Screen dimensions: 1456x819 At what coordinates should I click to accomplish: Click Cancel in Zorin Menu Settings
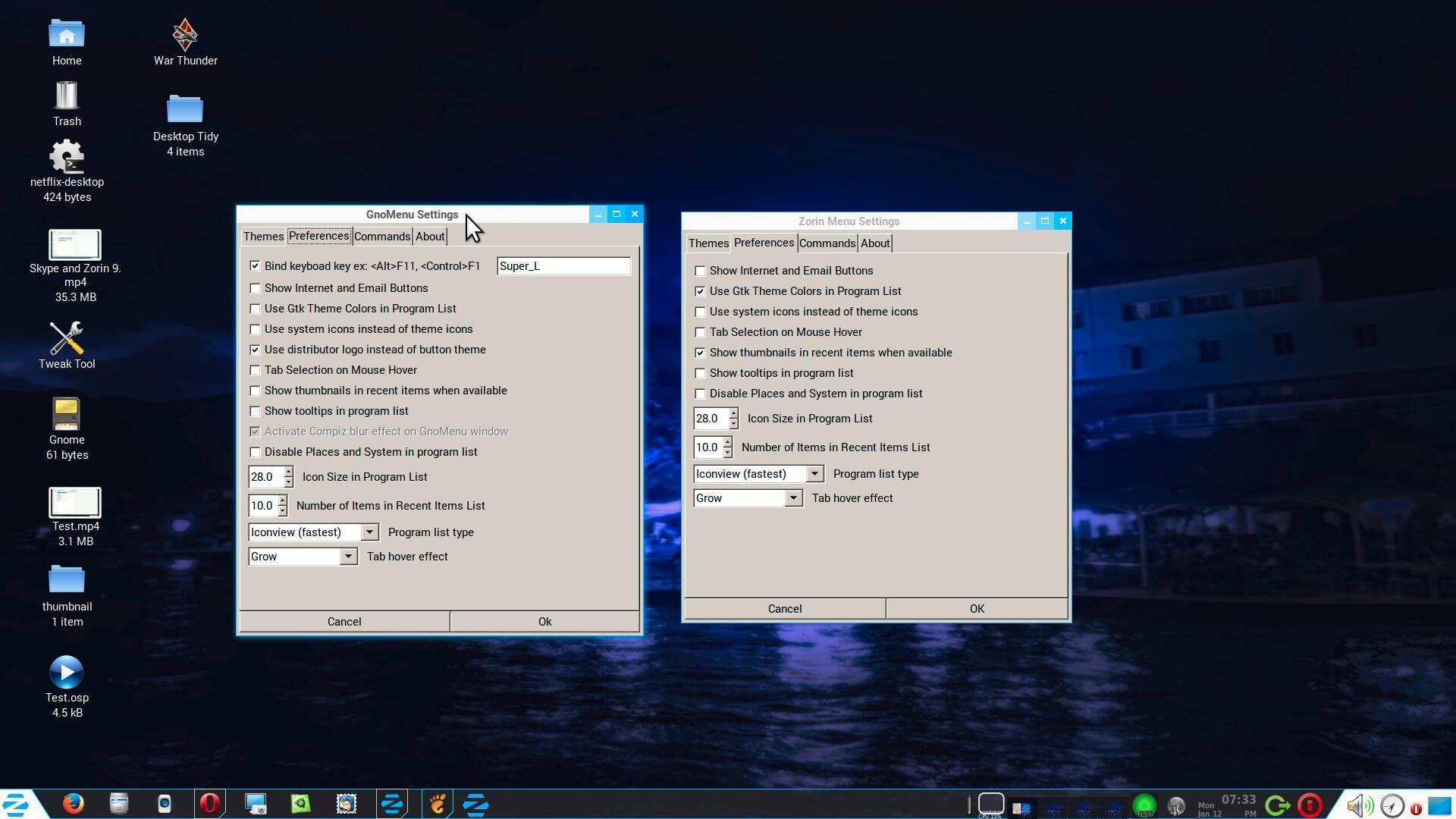784,609
